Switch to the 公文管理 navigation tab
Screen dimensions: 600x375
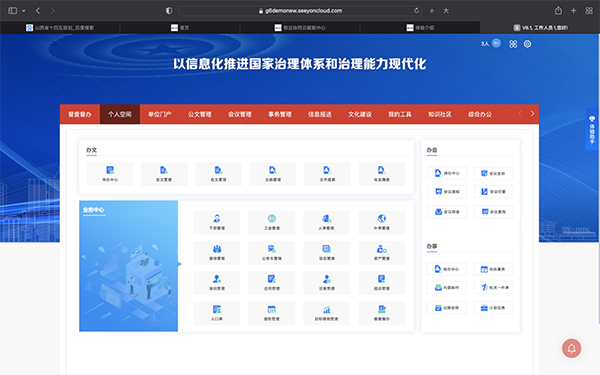point(199,114)
